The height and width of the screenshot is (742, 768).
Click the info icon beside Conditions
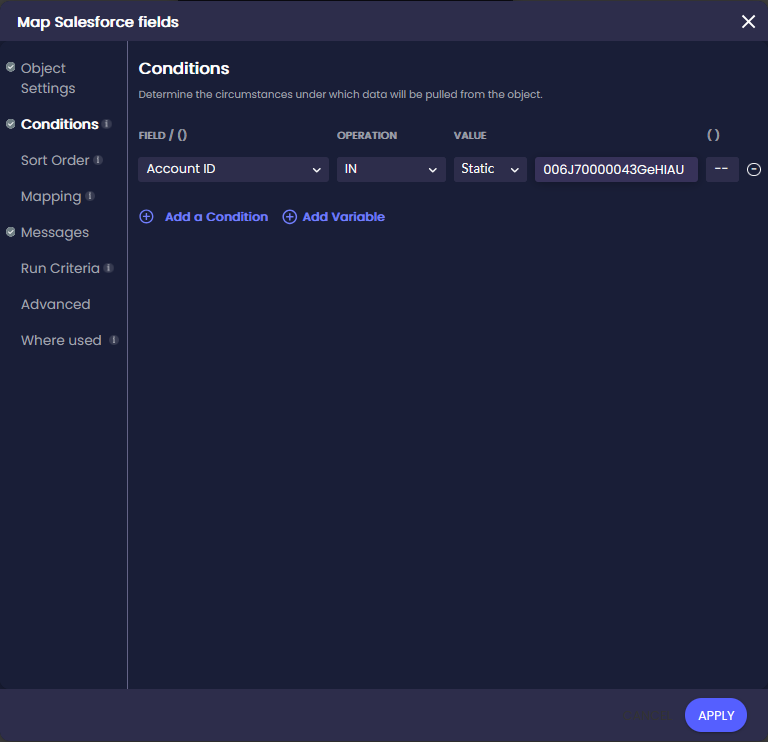tap(107, 124)
